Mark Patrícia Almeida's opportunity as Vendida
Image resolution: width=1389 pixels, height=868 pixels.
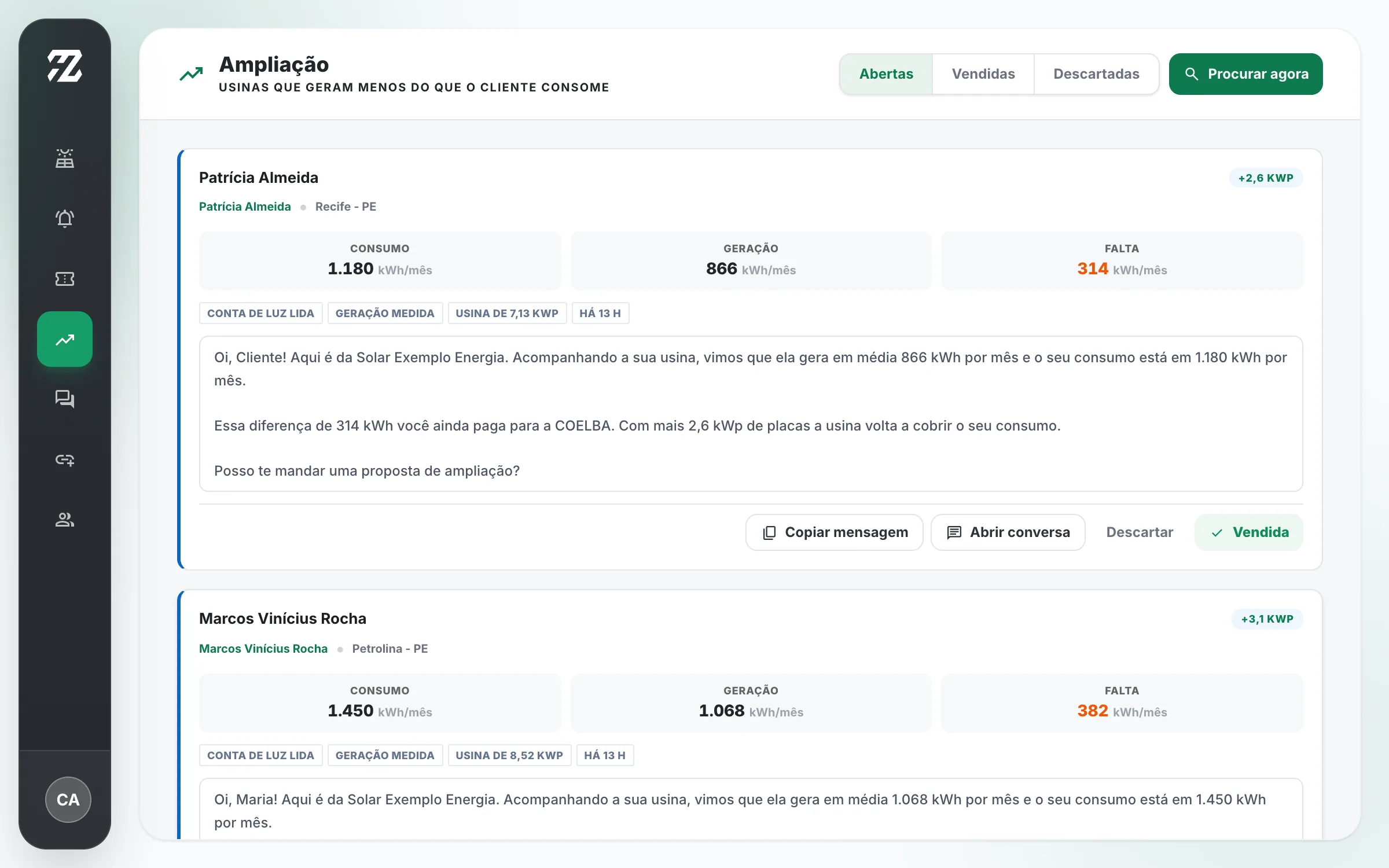[1249, 532]
